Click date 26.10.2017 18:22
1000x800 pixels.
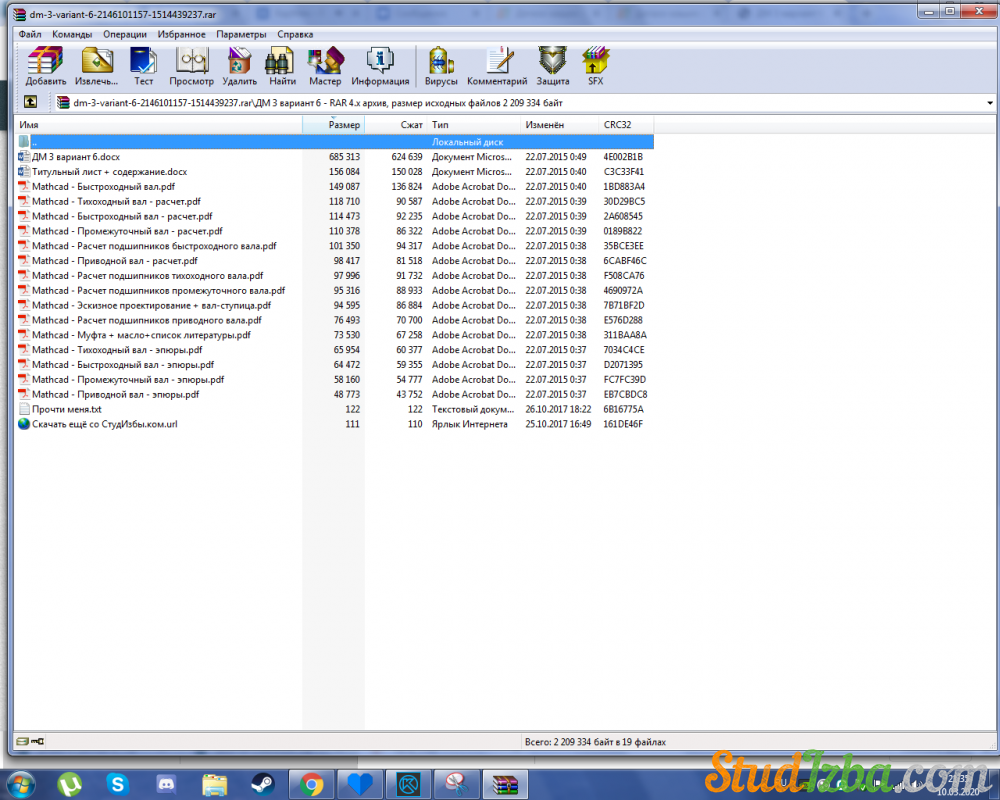coord(558,409)
